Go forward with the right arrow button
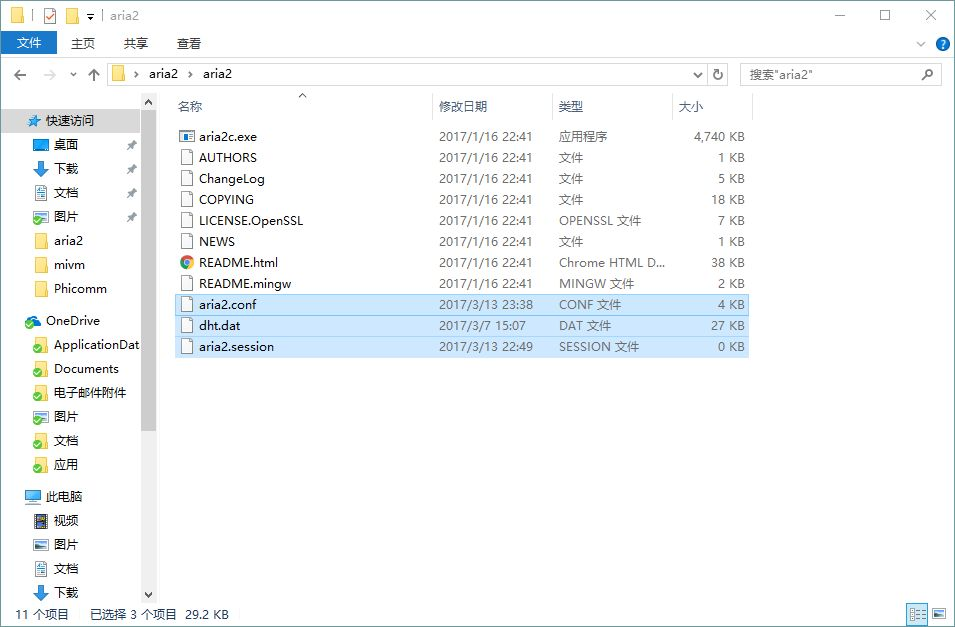Image resolution: width=955 pixels, height=627 pixels. pyautogui.click(x=49, y=75)
